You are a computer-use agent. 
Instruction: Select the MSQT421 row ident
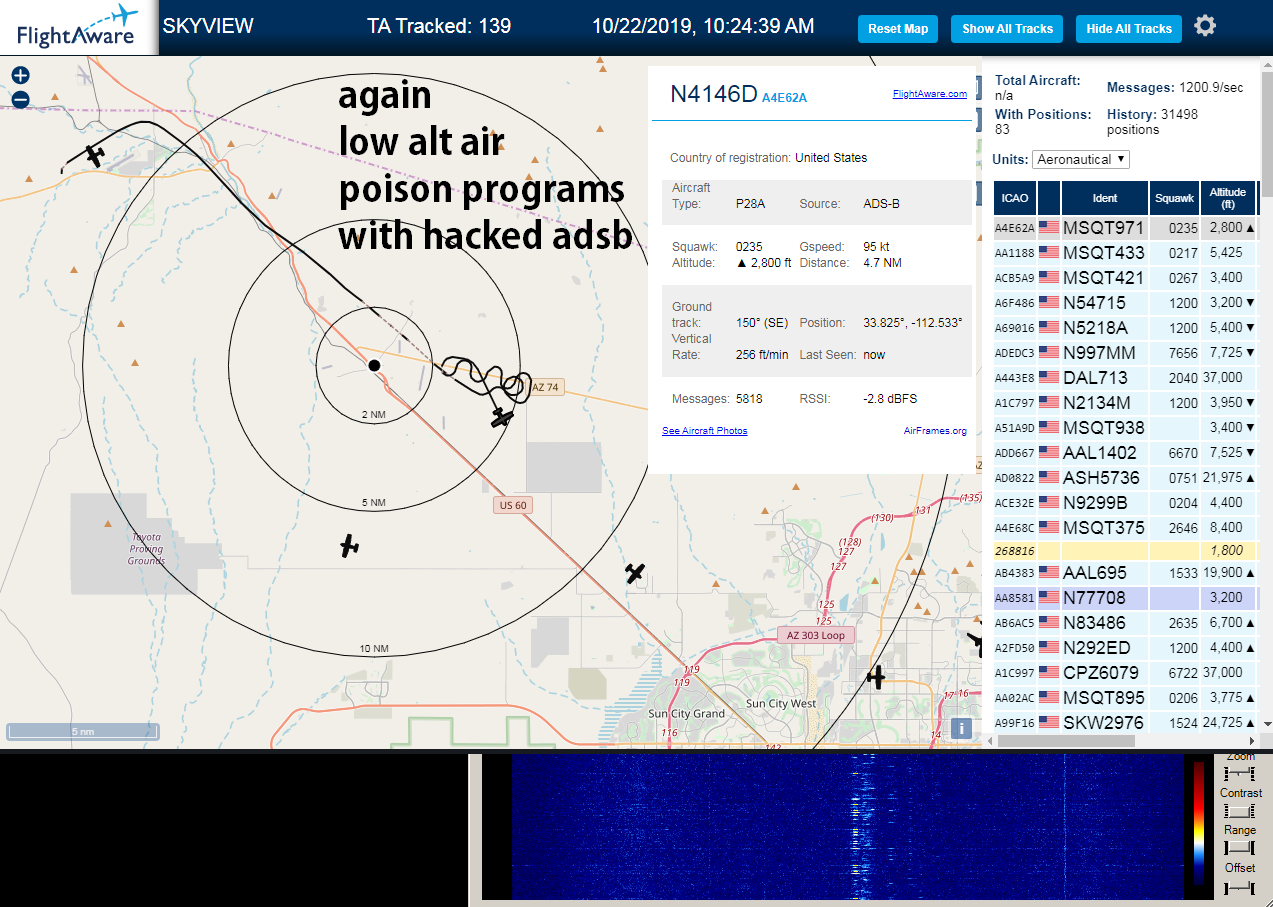(x=1103, y=278)
